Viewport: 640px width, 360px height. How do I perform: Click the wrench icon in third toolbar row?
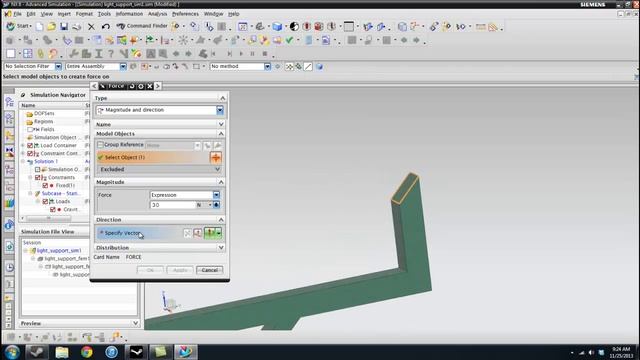pos(74,53)
